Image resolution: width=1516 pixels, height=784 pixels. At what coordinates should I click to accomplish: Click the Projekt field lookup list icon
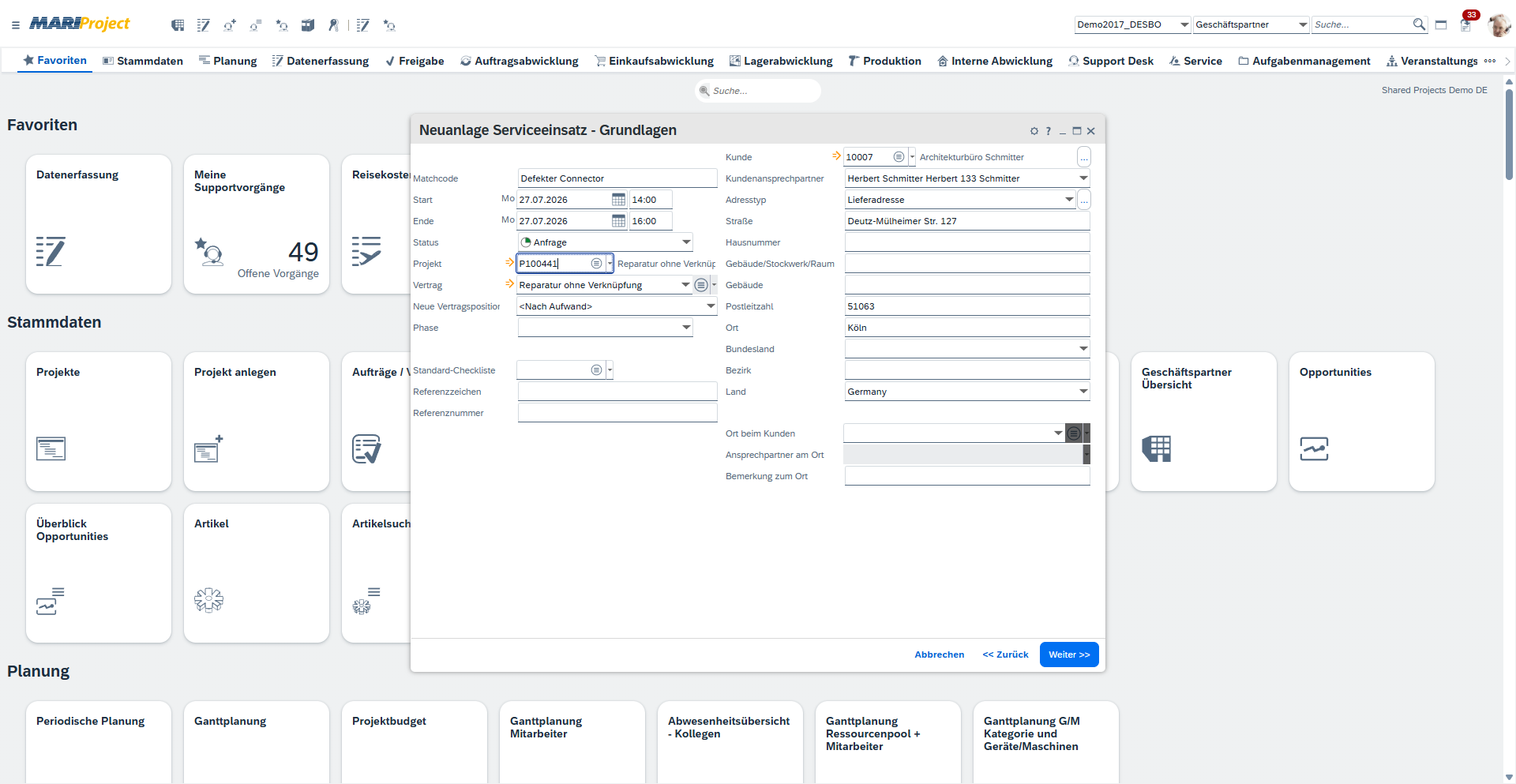point(597,264)
